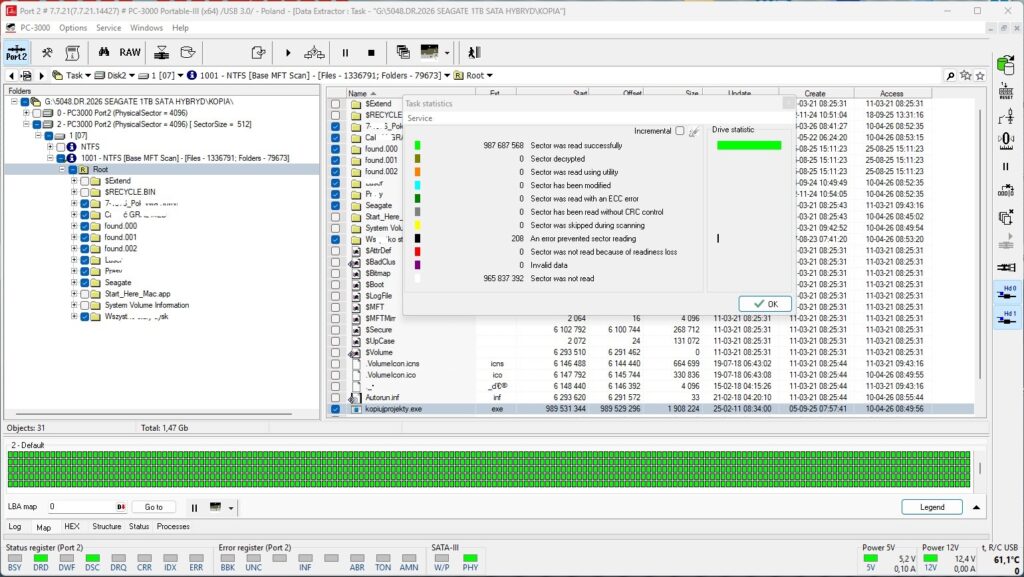Click the cascading windows icon
The height and width of the screenshot is (577, 1024).
point(403,52)
